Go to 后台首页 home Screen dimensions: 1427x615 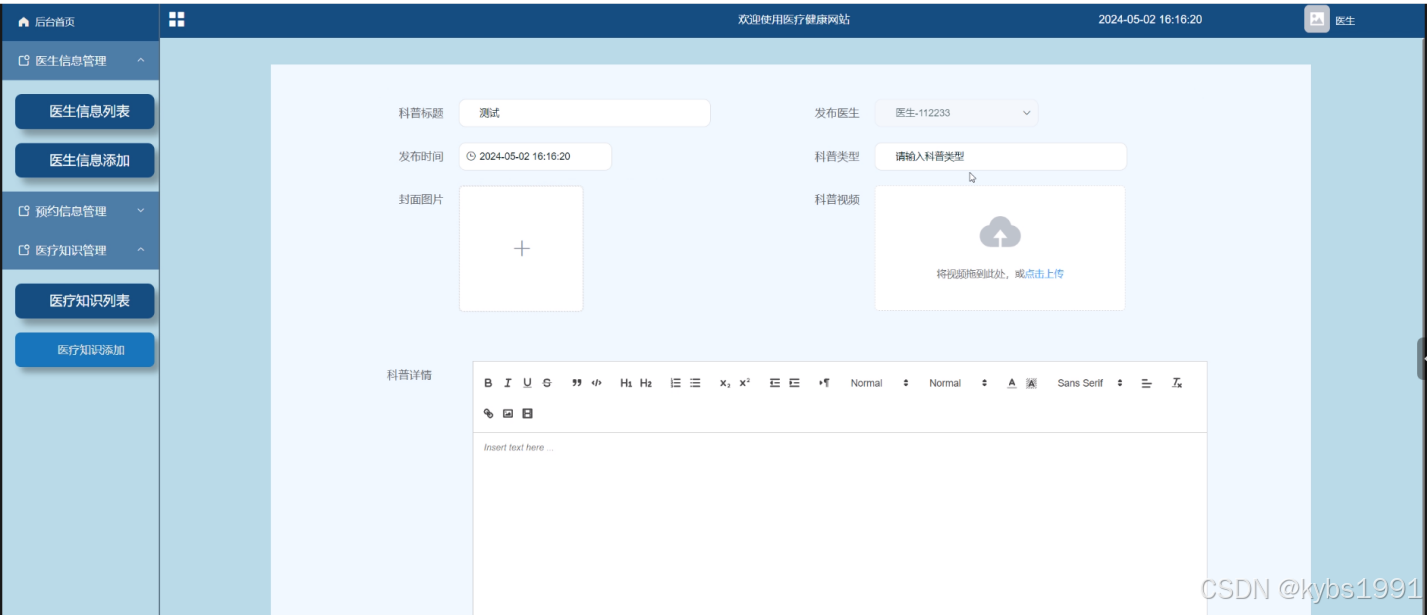[x=47, y=21]
